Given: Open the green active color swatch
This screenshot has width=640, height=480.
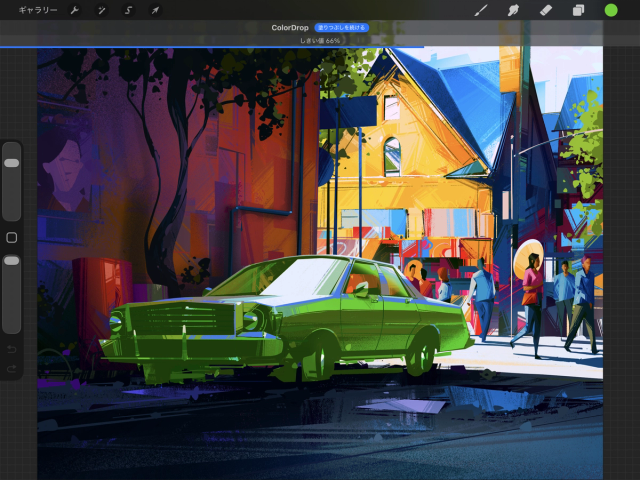Looking at the screenshot, I should [611, 10].
